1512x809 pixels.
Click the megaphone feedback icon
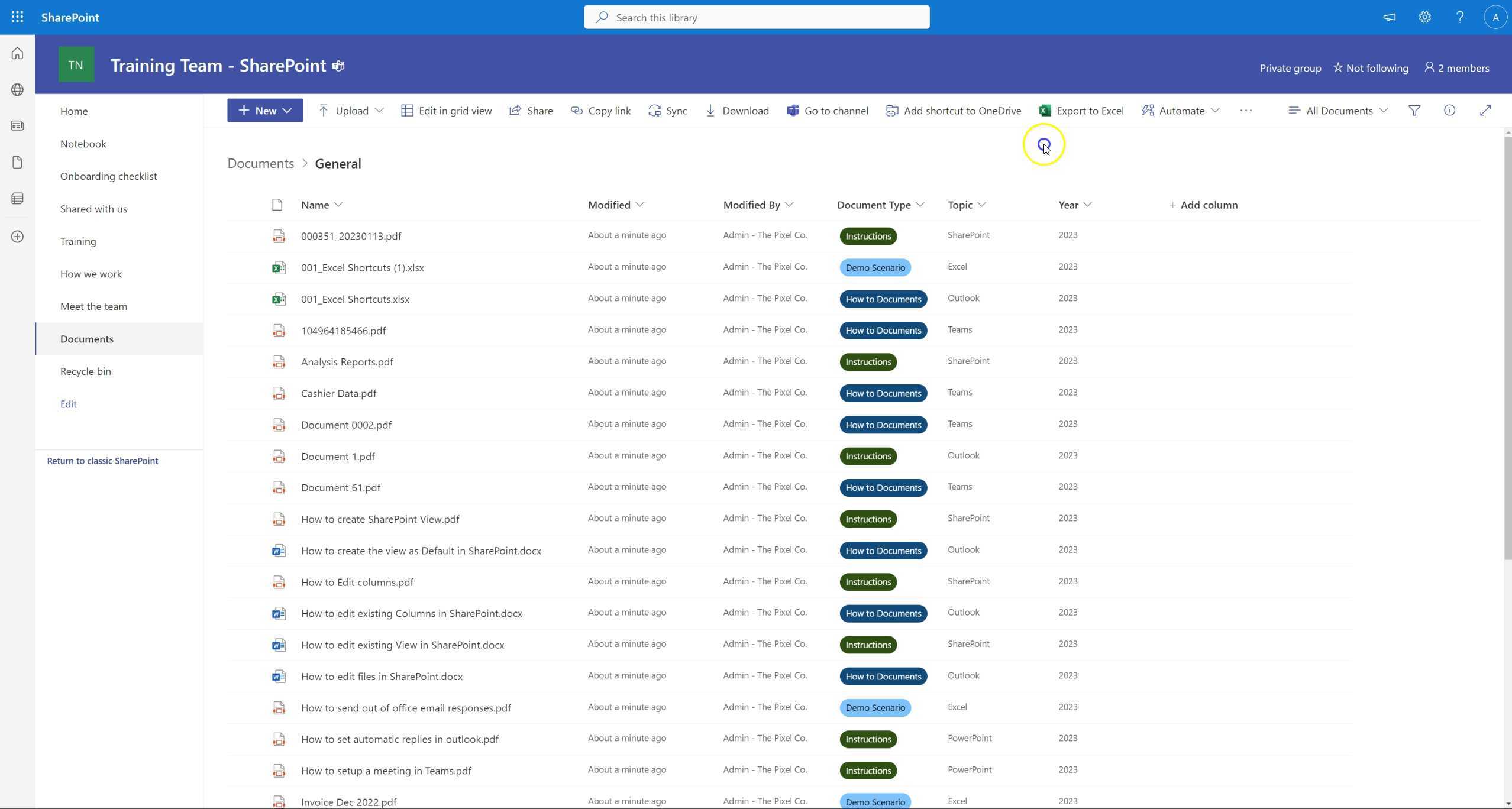click(1389, 17)
